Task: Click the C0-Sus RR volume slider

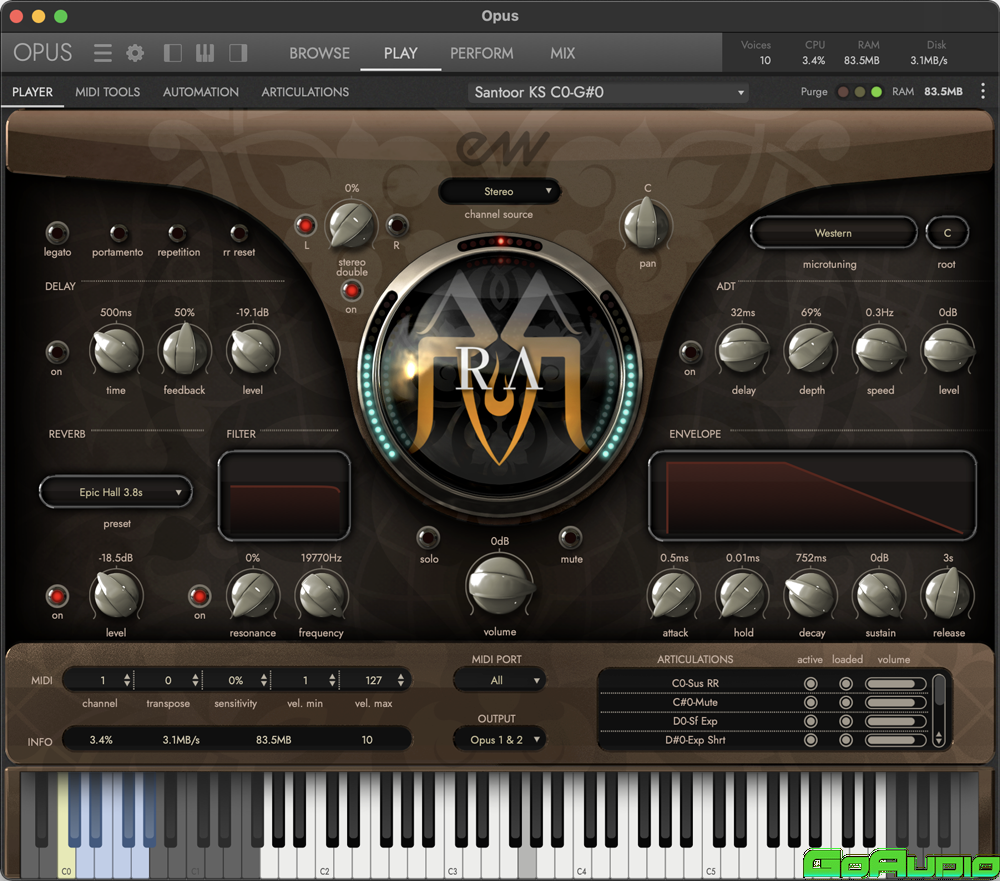Action: [895, 684]
